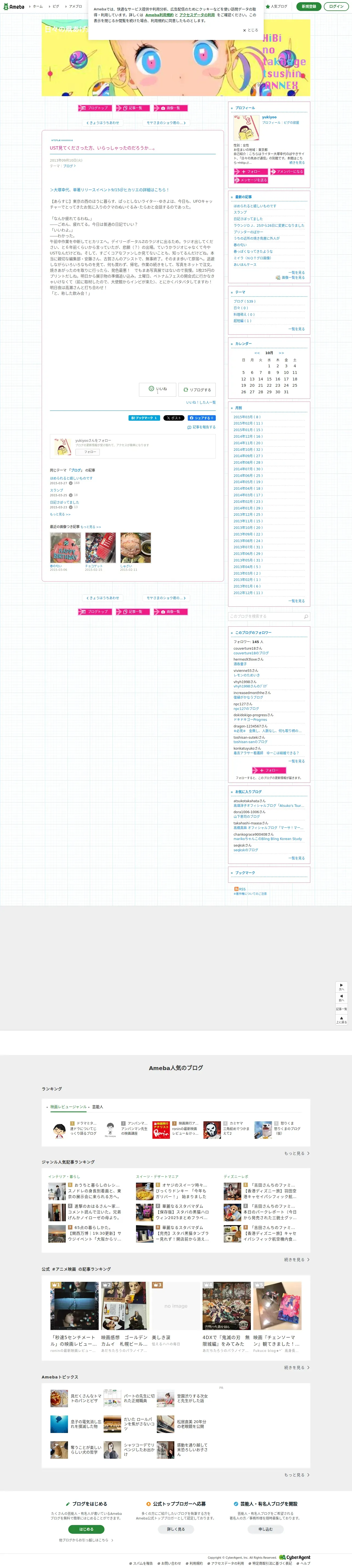This screenshot has width=352, height=1568.
Task: Open the 「秒速5センチメートル」 ranked article thumbnail
Action: coord(74,1306)
